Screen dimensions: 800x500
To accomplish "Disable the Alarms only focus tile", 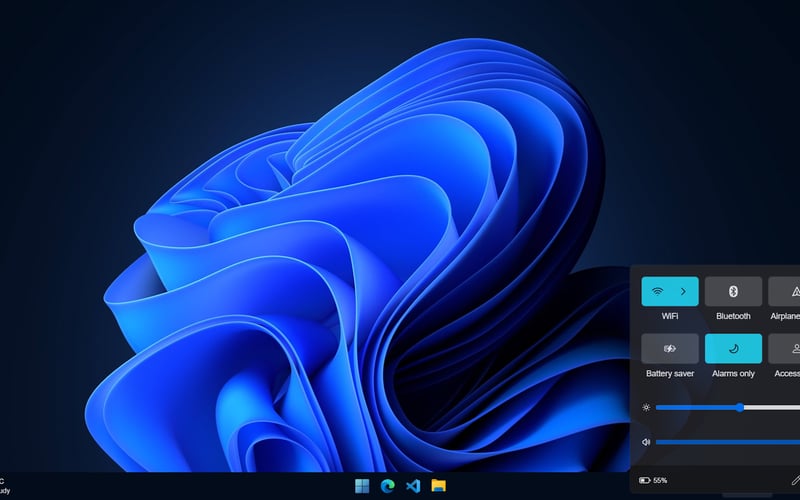I will tap(733, 348).
